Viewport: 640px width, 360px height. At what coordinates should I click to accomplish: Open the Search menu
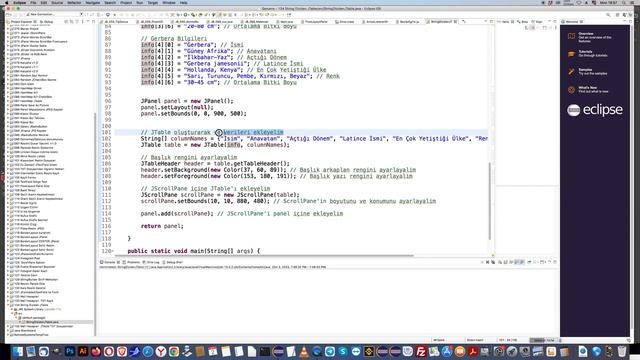(x=110, y=2)
